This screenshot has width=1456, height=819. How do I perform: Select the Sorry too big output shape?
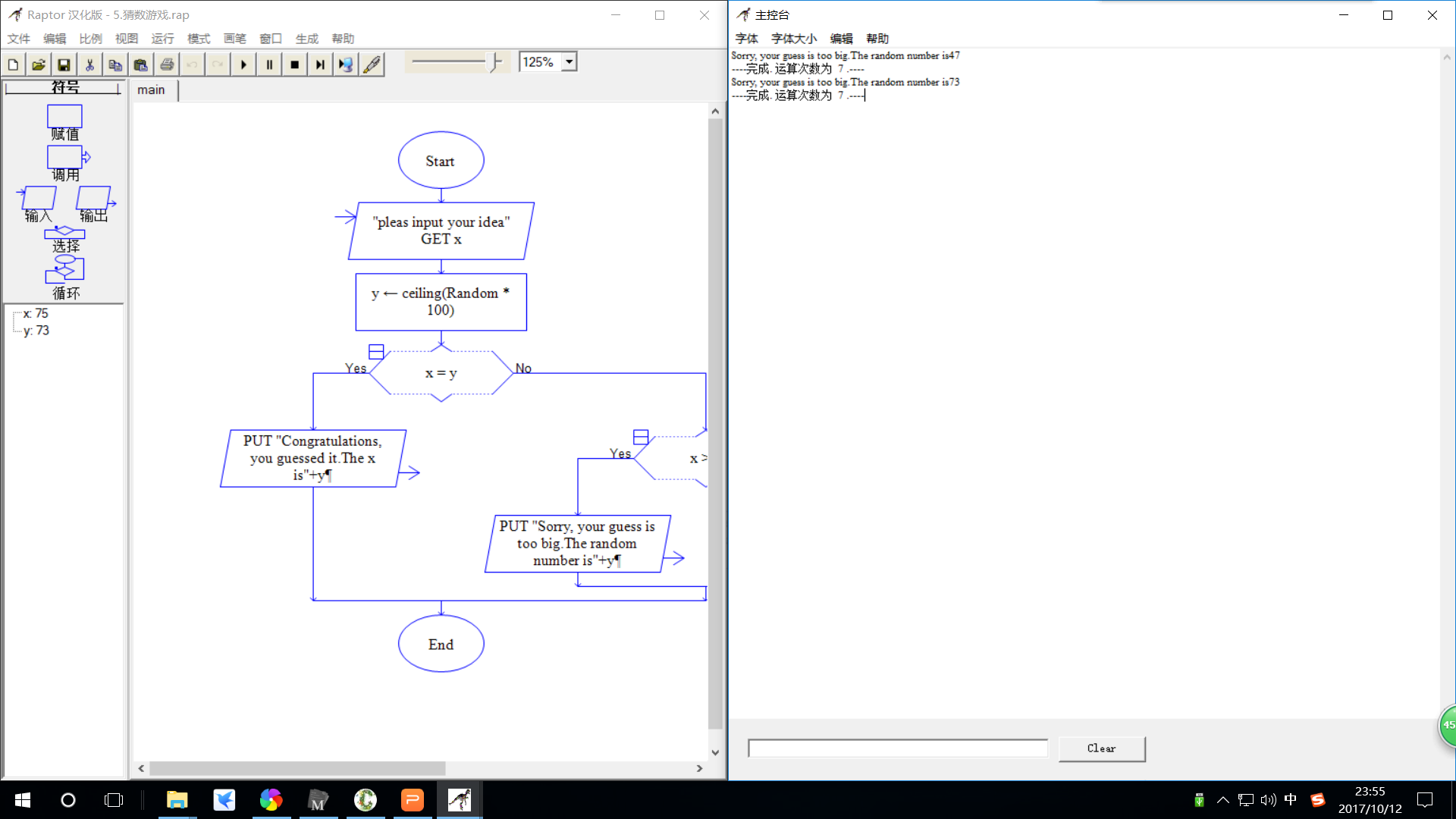pyautogui.click(x=578, y=544)
